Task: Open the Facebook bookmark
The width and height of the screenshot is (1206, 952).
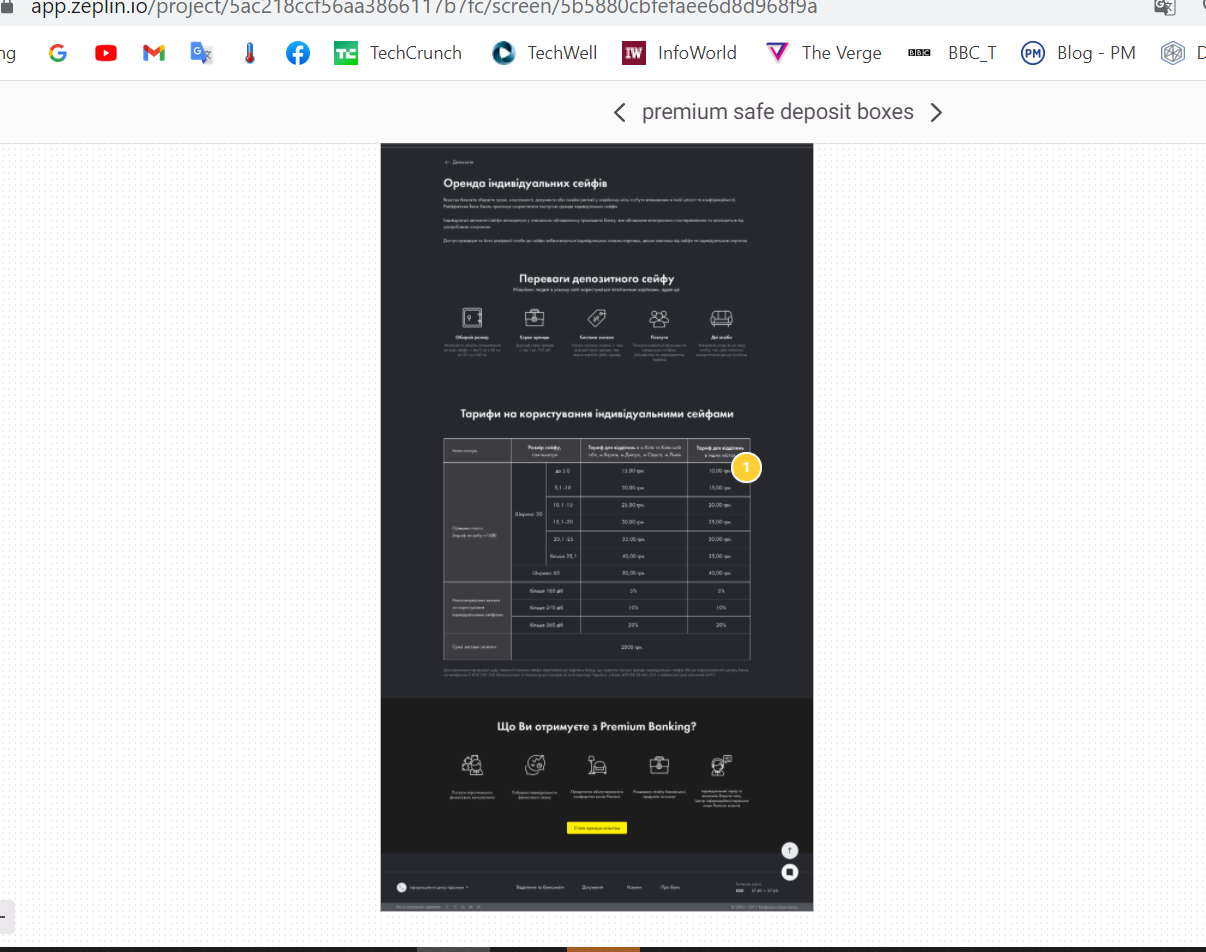Action: tap(297, 53)
